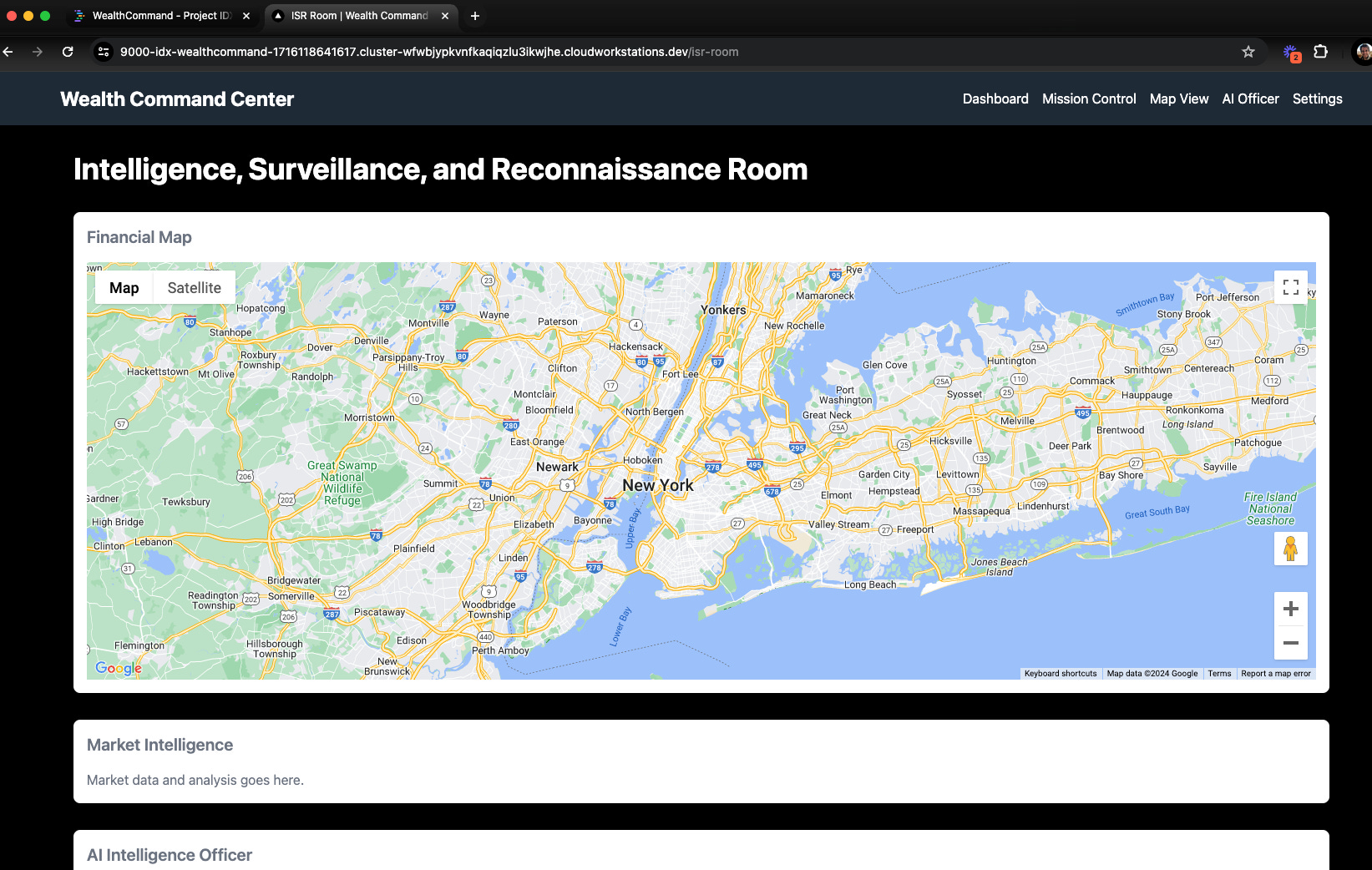Open Keyboard shortcuts on the map
Image resolution: width=1372 pixels, height=870 pixels.
tap(1061, 673)
